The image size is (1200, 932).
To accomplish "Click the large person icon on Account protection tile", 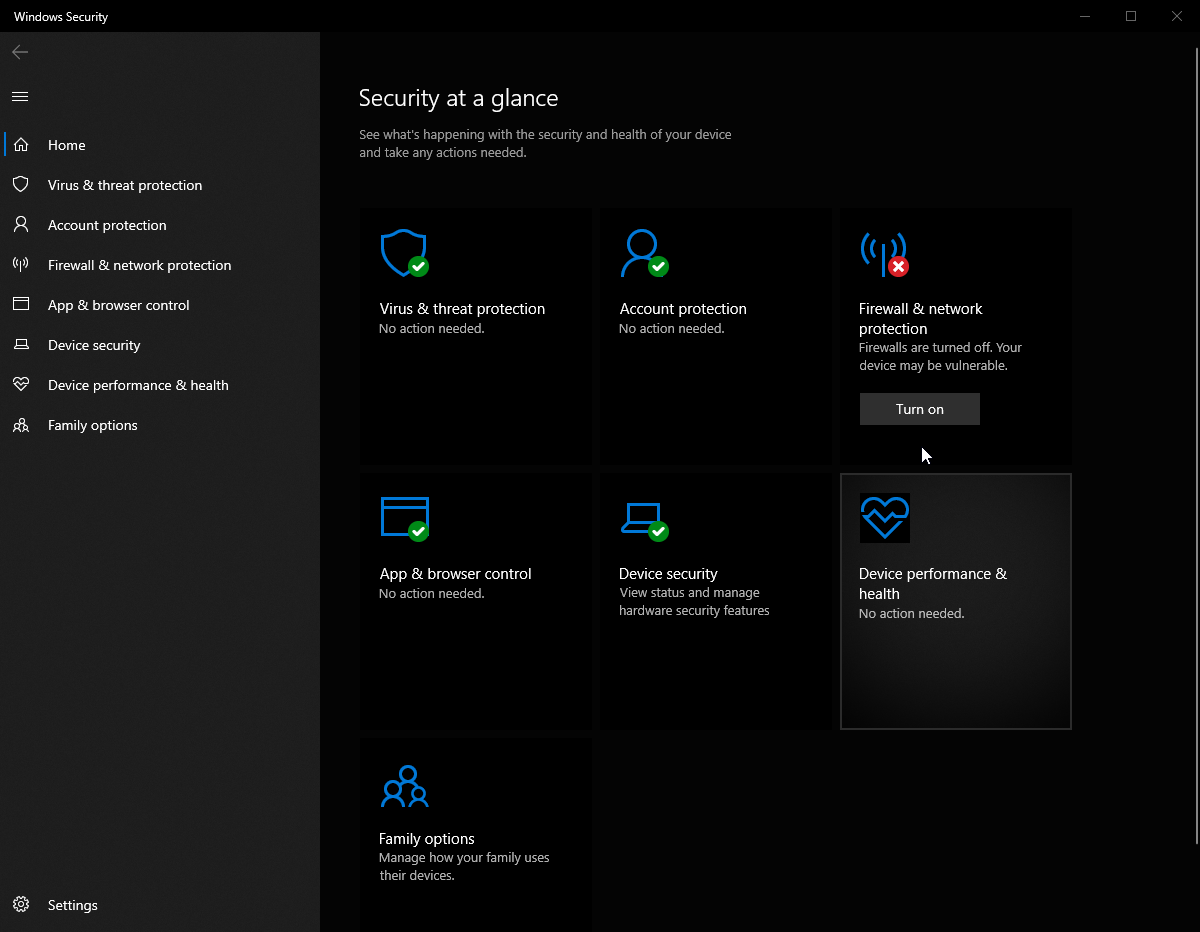I will (644, 253).
